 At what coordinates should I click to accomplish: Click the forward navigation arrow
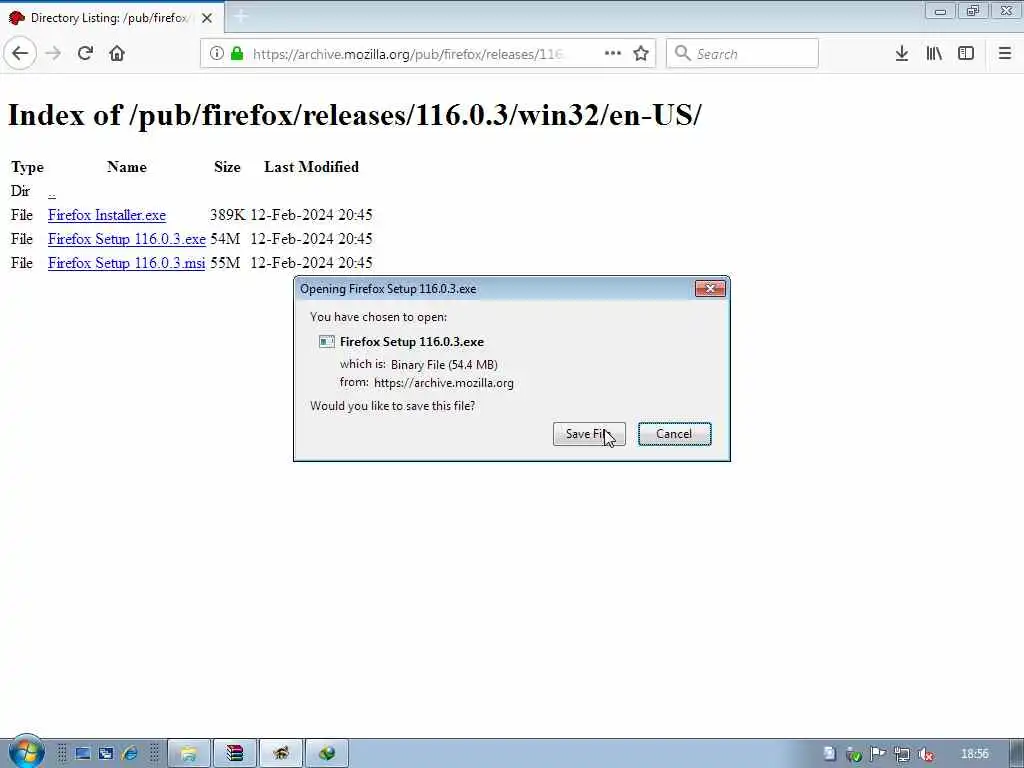[x=54, y=54]
